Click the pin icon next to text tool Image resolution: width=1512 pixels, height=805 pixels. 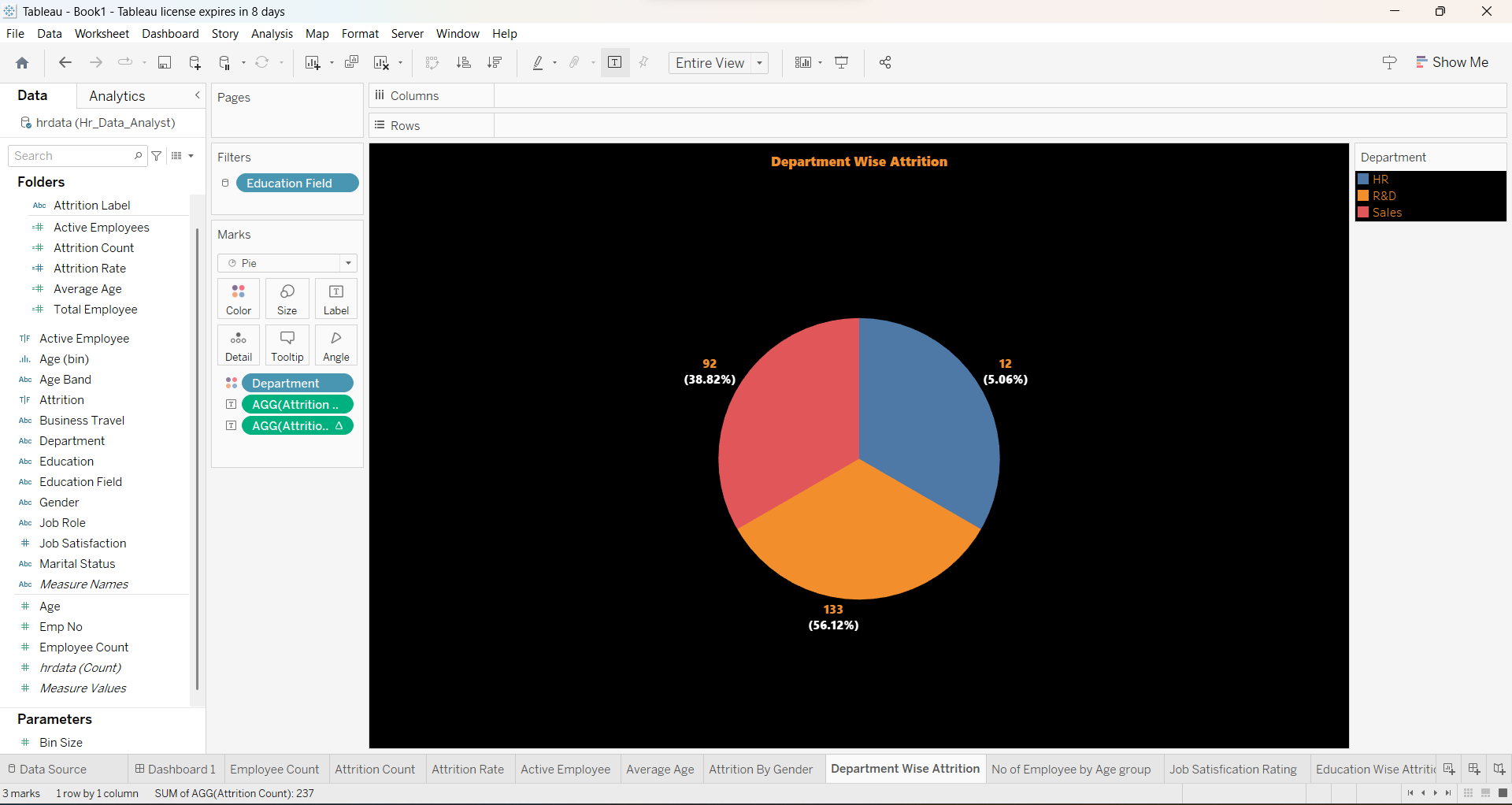(x=643, y=62)
